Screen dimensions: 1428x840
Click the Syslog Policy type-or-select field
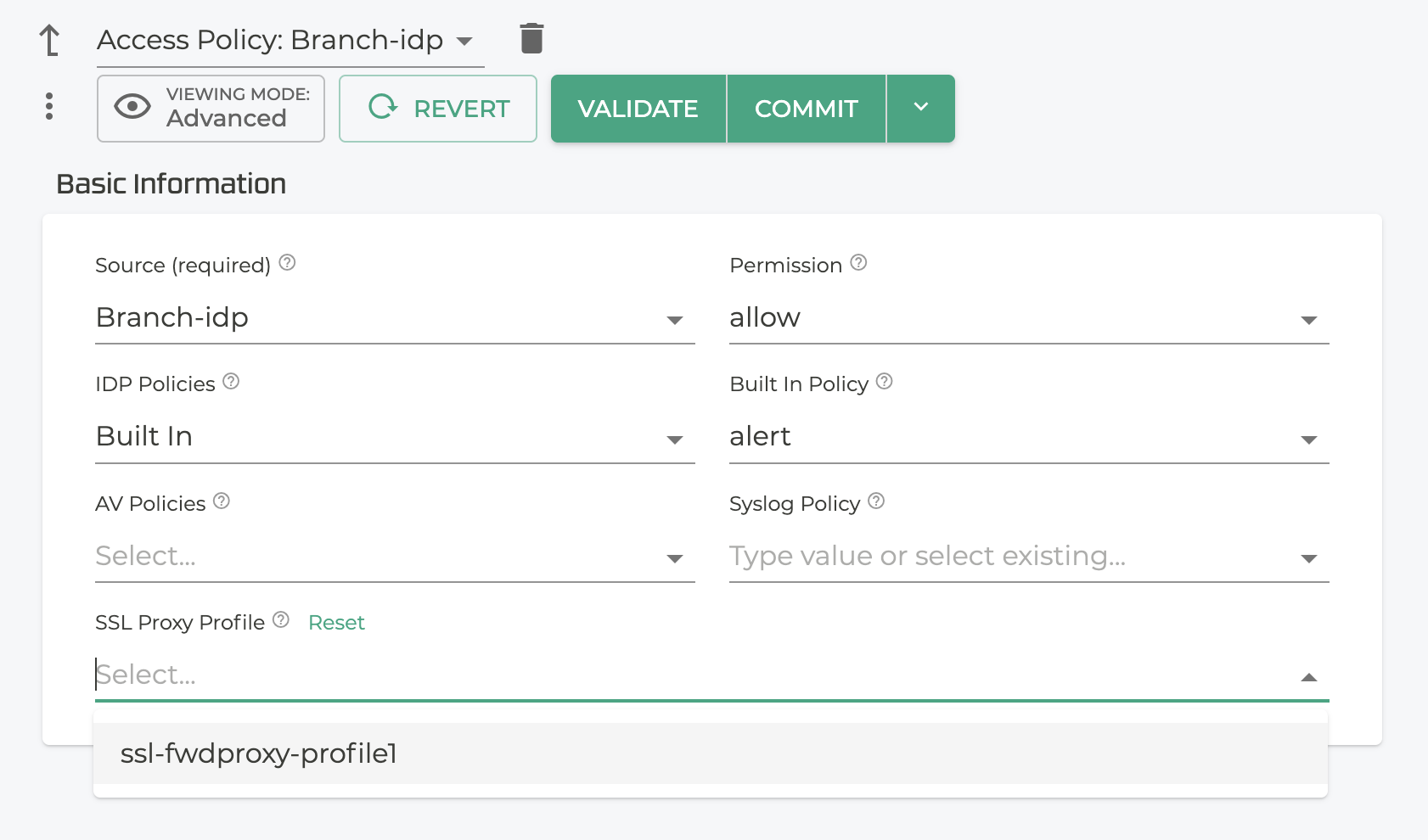pos(1029,557)
